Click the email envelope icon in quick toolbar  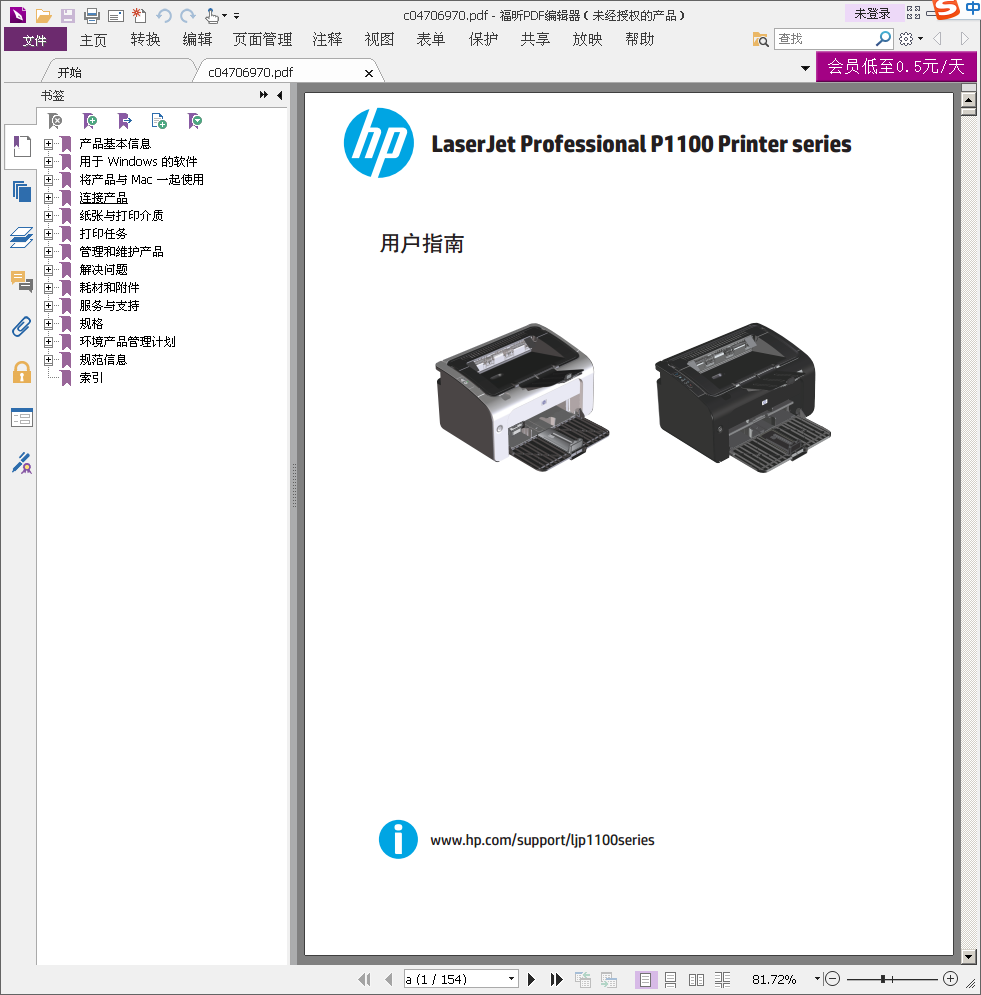pos(115,15)
